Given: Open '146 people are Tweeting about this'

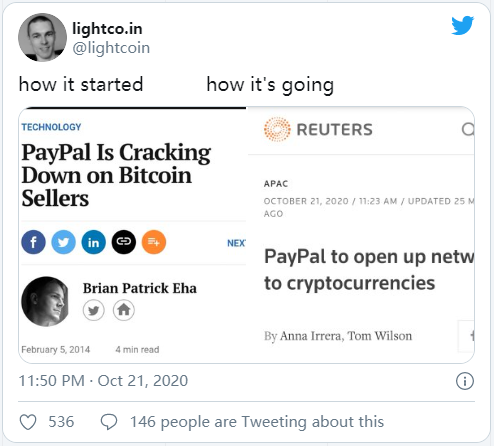Looking at the screenshot, I should [257, 422].
